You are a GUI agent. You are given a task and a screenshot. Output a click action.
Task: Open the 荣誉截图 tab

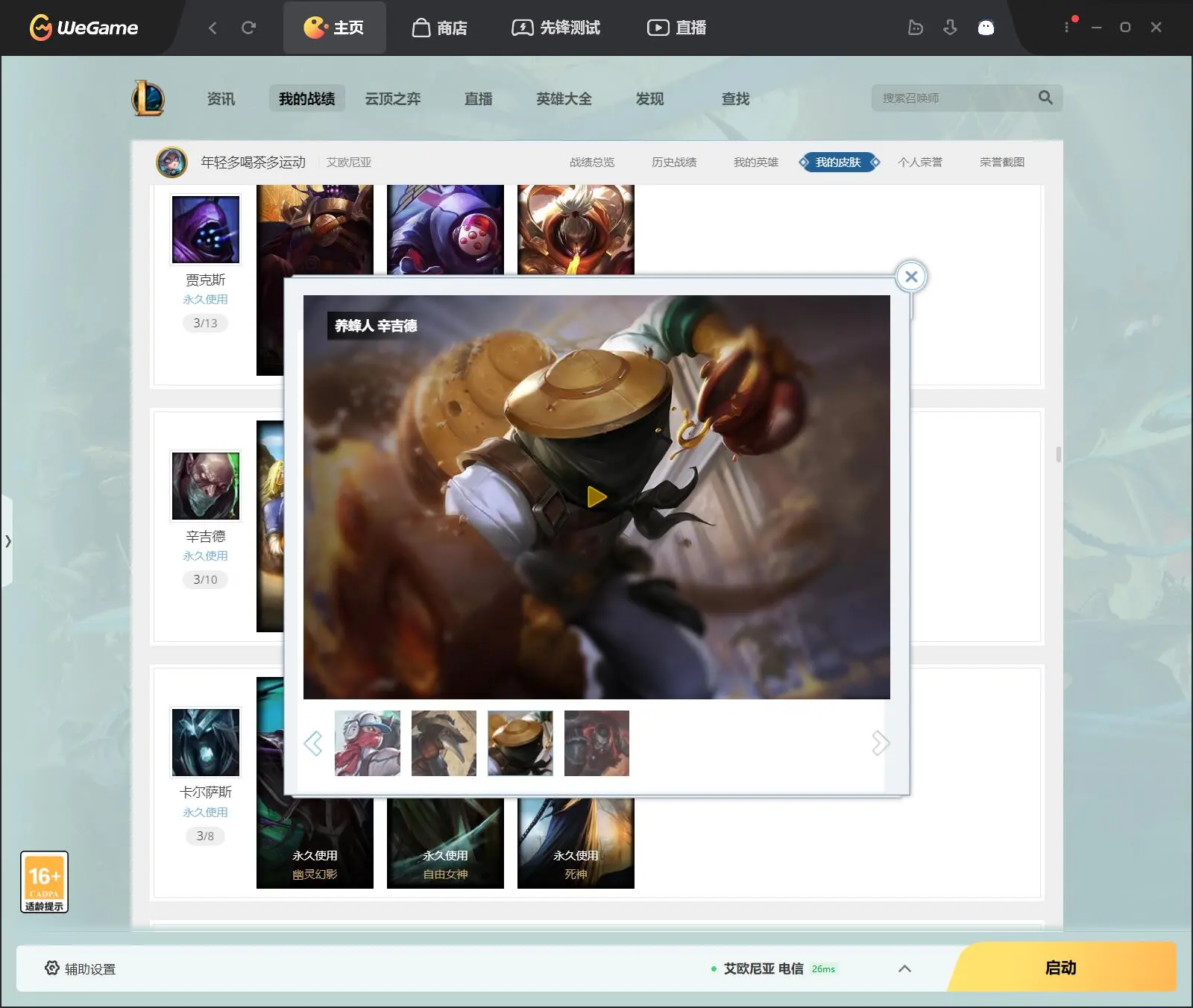1002,162
